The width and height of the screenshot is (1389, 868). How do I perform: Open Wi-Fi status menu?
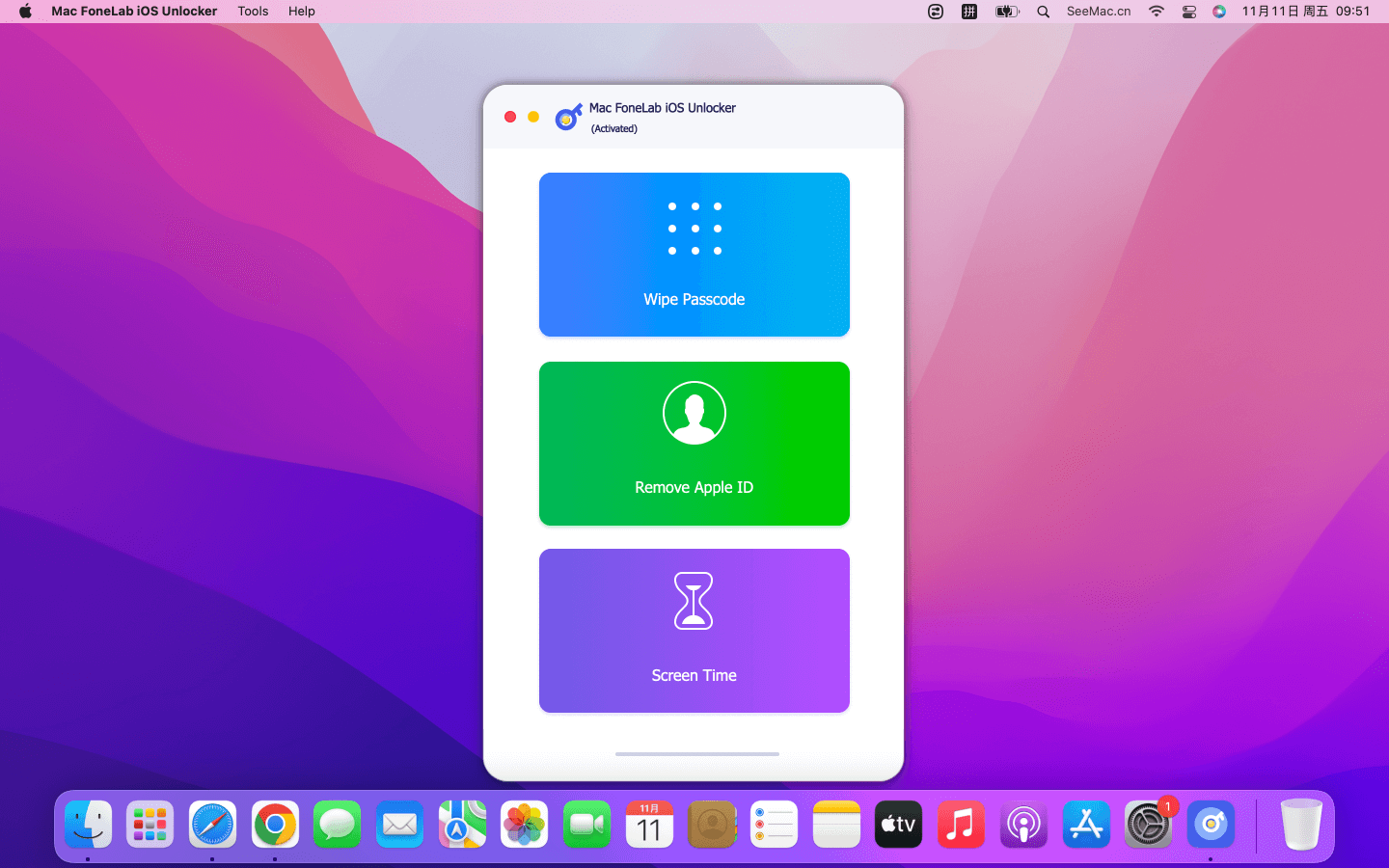tap(1156, 12)
